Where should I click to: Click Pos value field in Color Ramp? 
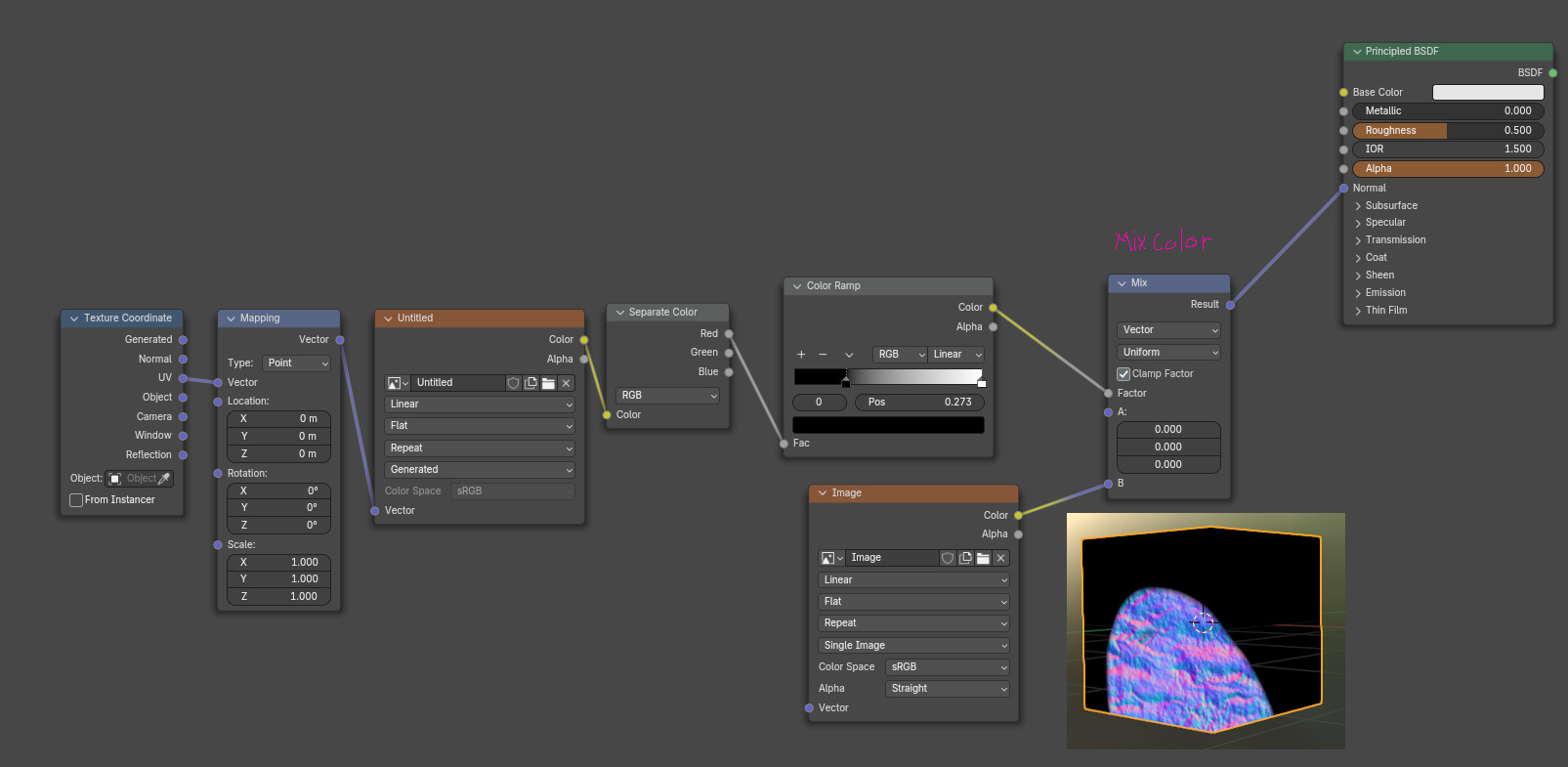(x=920, y=403)
